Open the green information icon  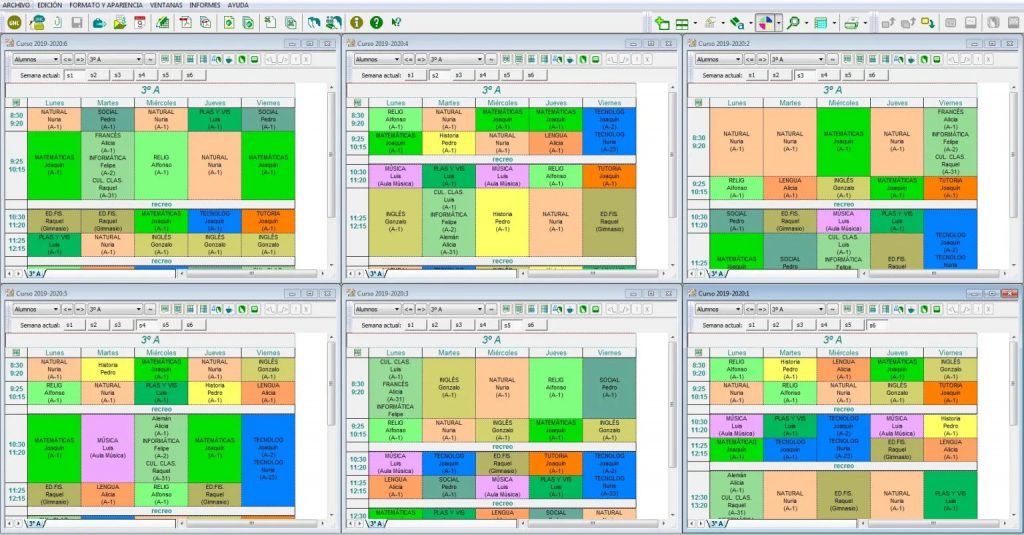pyautogui.click(x=356, y=22)
